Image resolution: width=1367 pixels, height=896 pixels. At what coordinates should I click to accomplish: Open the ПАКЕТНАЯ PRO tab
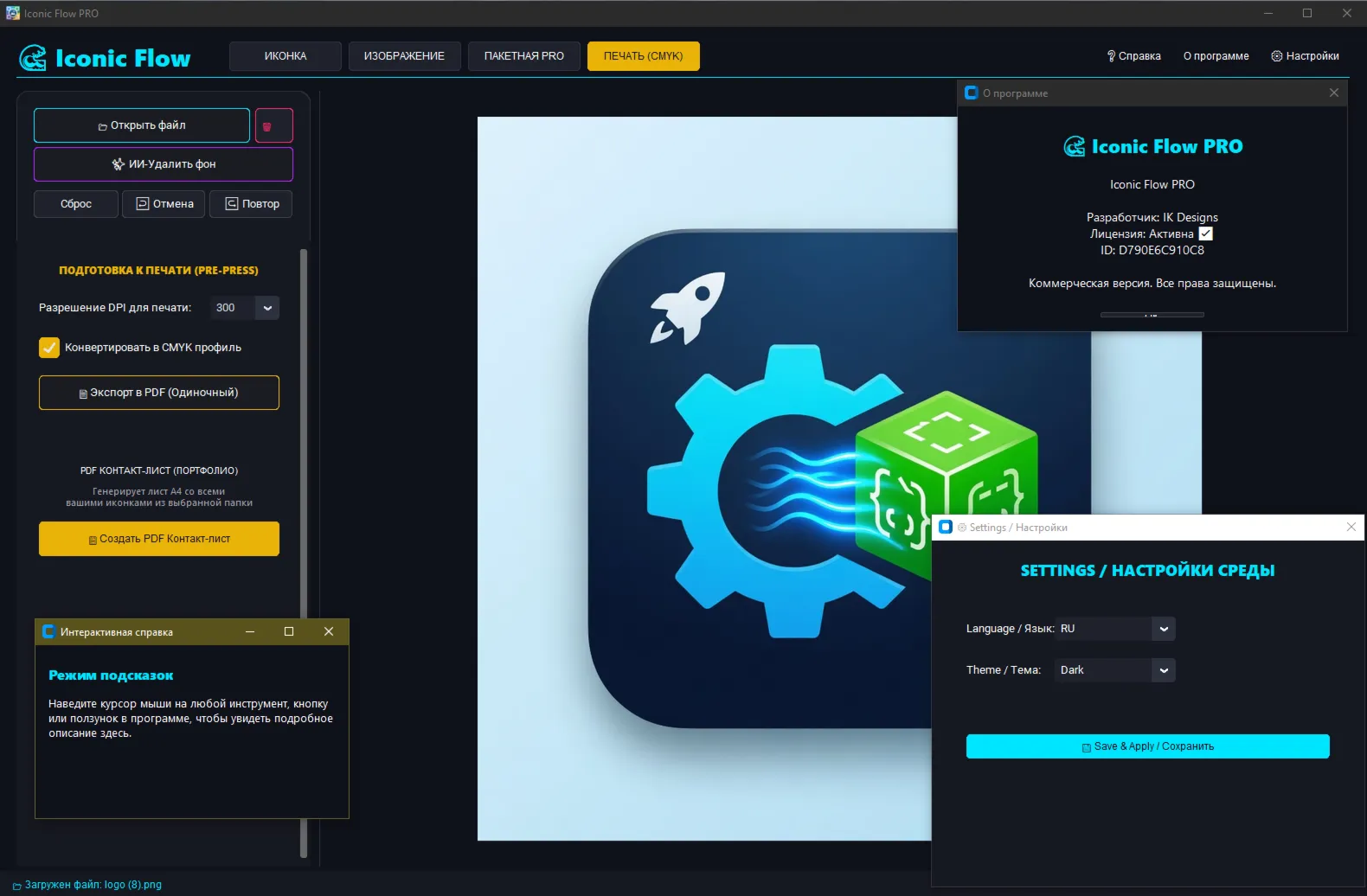(x=524, y=56)
